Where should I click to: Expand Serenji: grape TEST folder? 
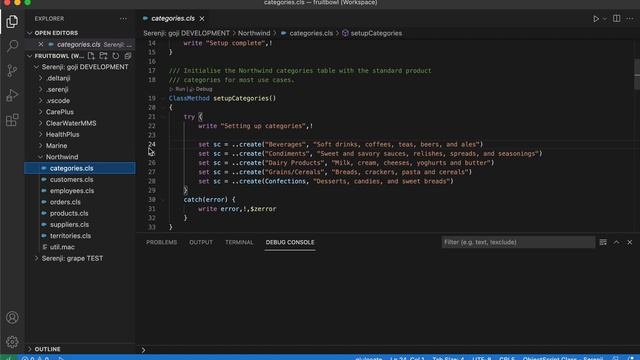click(36, 258)
